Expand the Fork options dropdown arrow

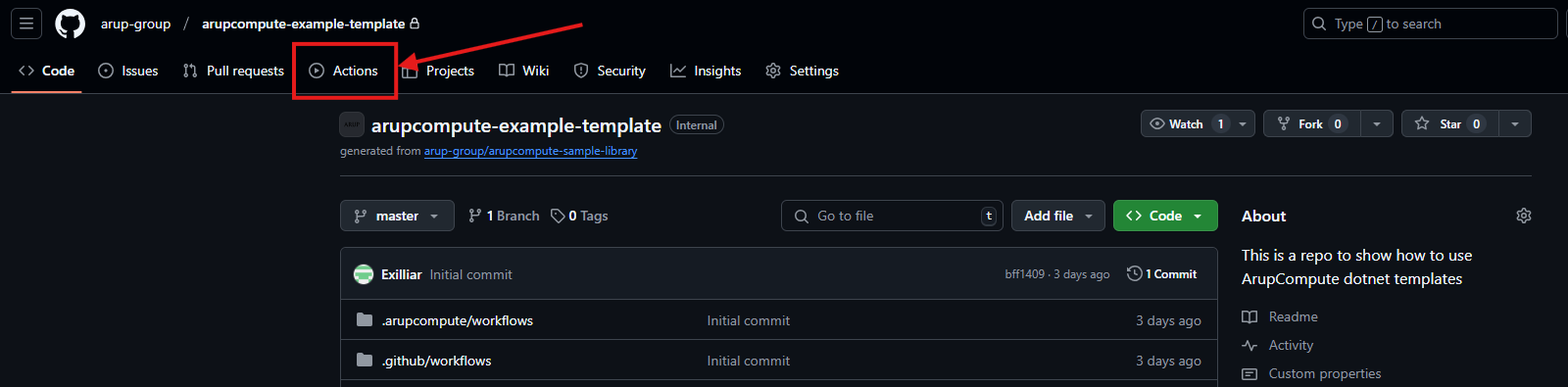tap(1377, 123)
